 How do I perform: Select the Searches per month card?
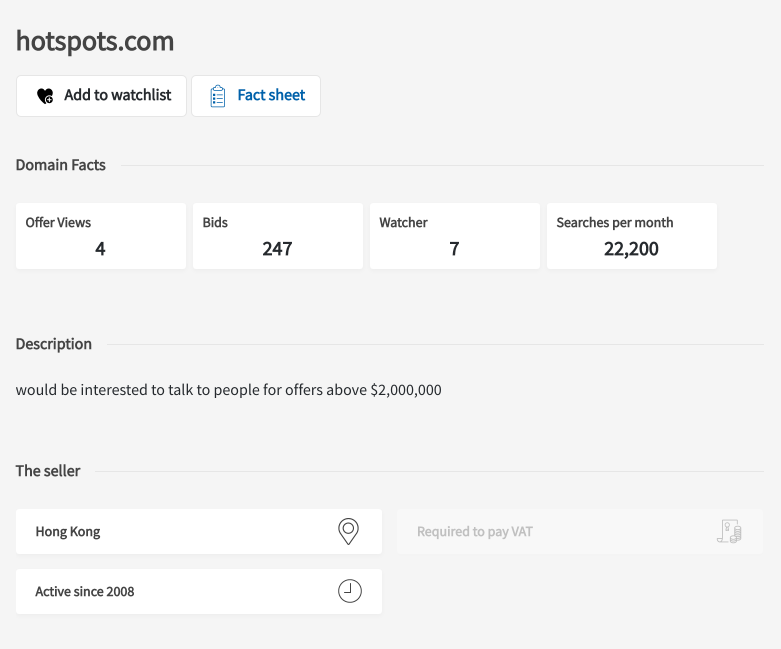coord(631,236)
